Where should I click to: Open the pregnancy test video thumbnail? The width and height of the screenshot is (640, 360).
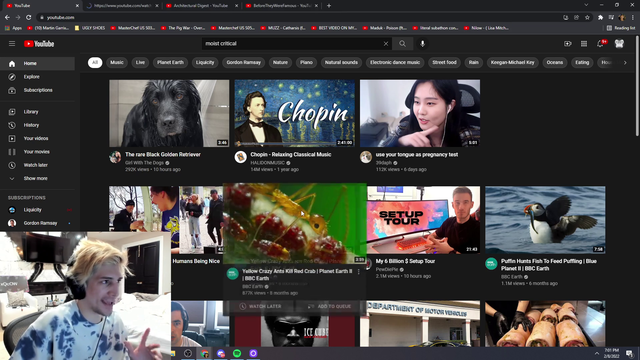point(420,113)
